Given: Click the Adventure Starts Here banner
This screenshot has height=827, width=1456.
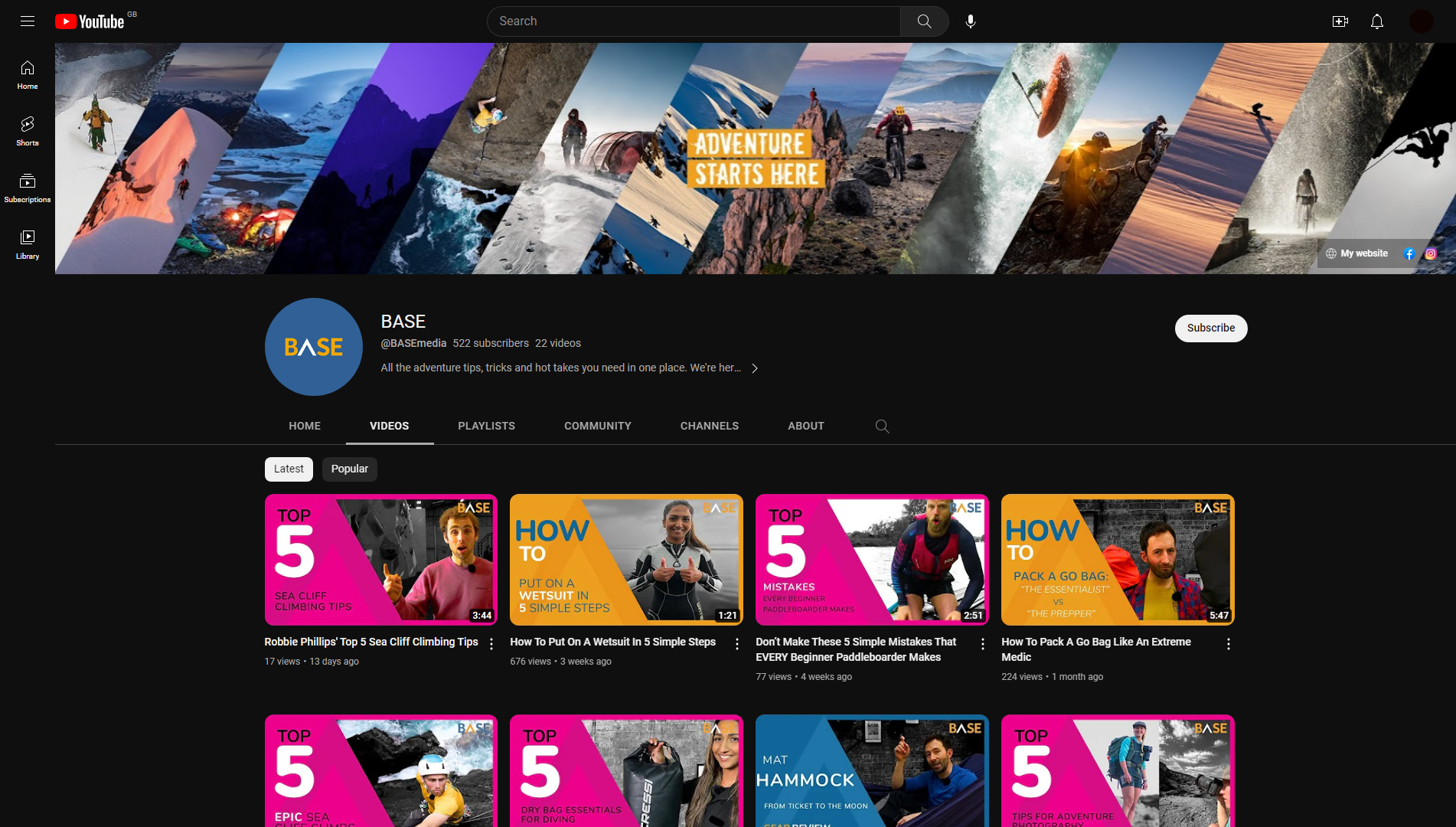Looking at the screenshot, I should (x=756, y=159).
